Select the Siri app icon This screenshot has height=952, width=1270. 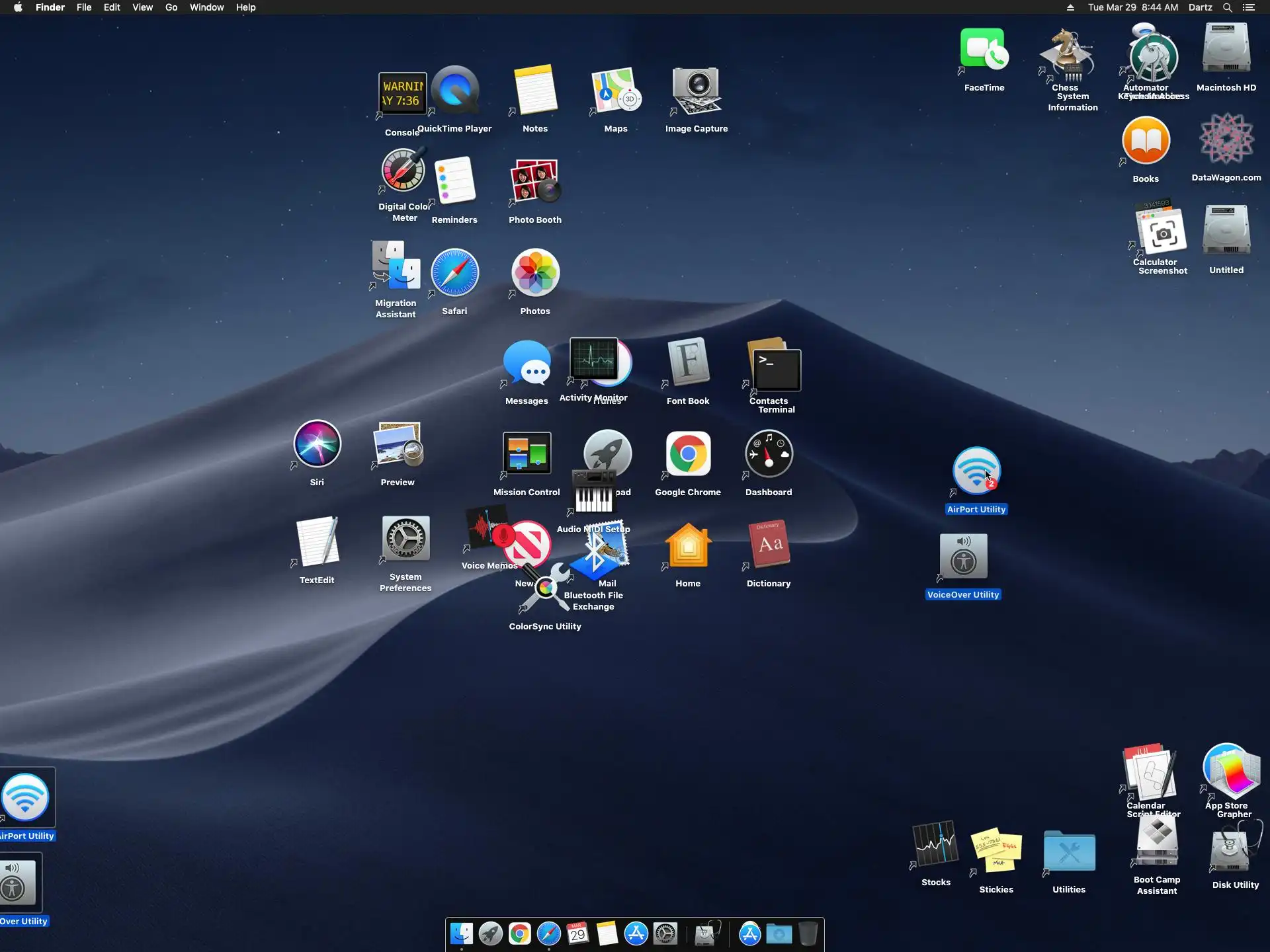point(317,444)
